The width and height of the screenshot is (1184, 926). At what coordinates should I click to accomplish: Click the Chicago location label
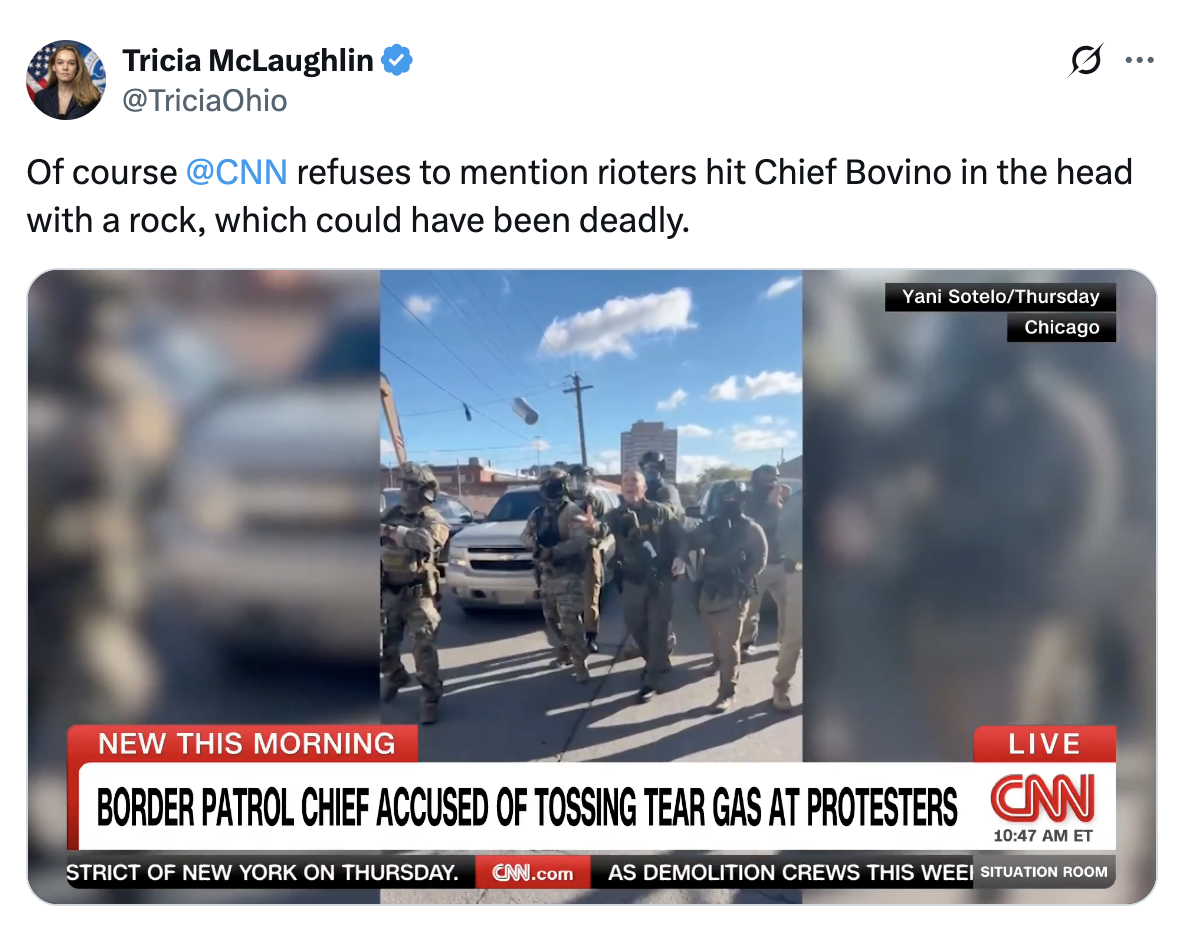(x=1062, y=327)
